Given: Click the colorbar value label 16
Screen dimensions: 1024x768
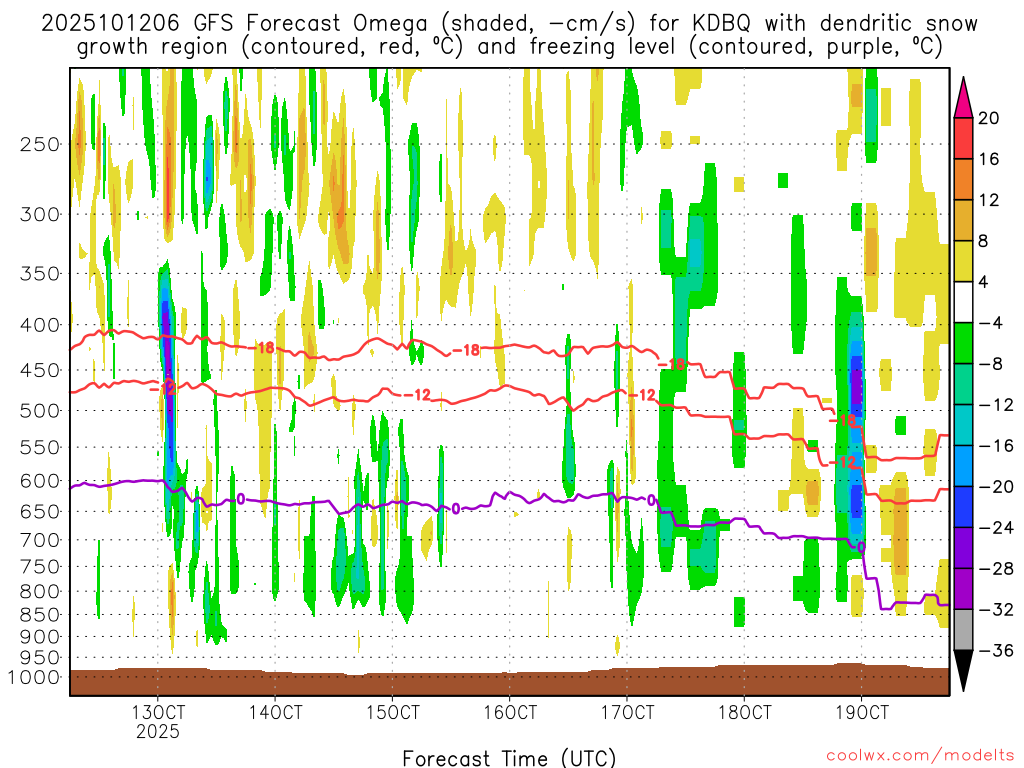Looking at the screenshot, I should coord(989,159).
